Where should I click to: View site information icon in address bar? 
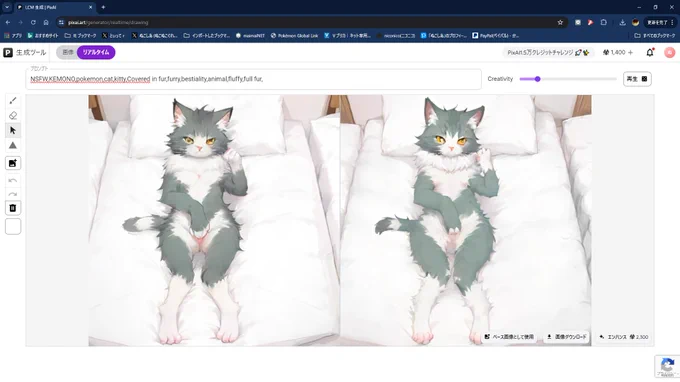click(61, 23)
